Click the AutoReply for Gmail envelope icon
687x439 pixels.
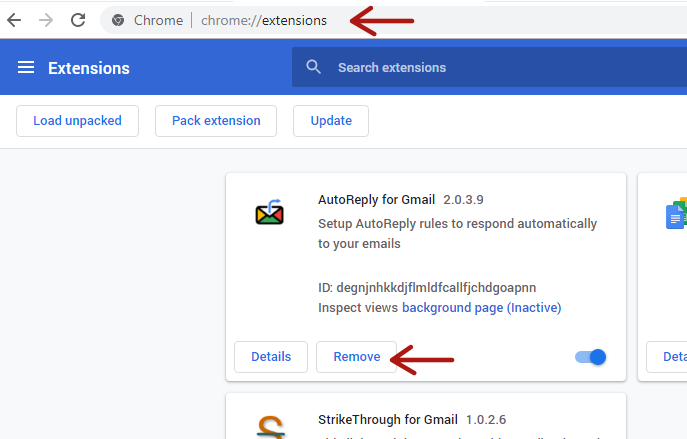pos(269,212)
